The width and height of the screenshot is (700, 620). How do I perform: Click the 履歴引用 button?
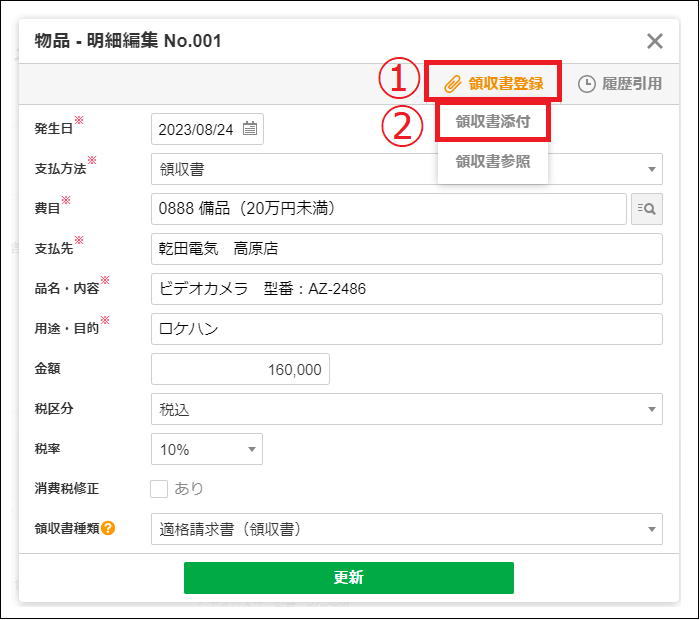[x=620, y=83]
